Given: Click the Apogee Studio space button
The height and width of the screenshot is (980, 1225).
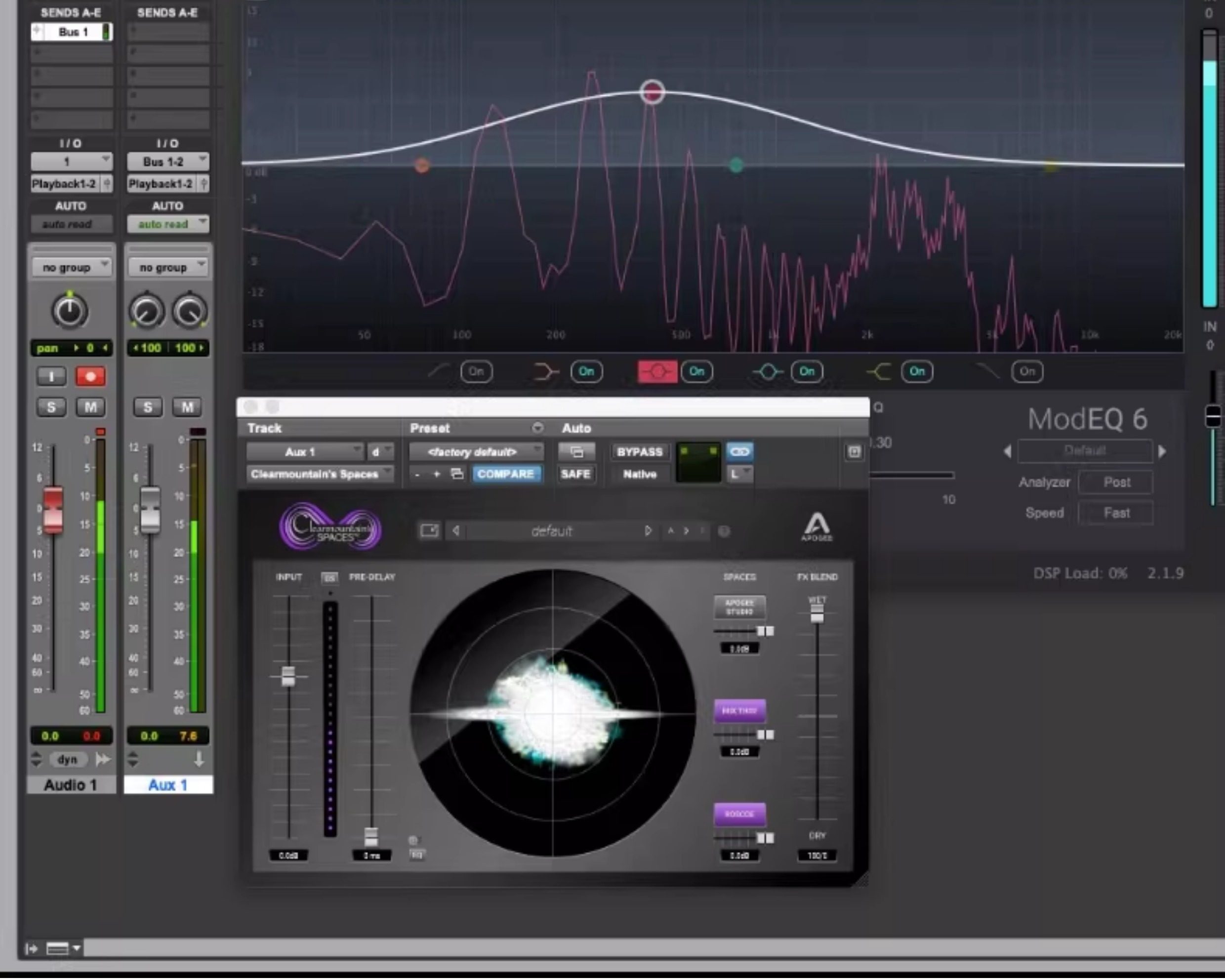Looking at the screenshot, I should click(x=739, y=607).
